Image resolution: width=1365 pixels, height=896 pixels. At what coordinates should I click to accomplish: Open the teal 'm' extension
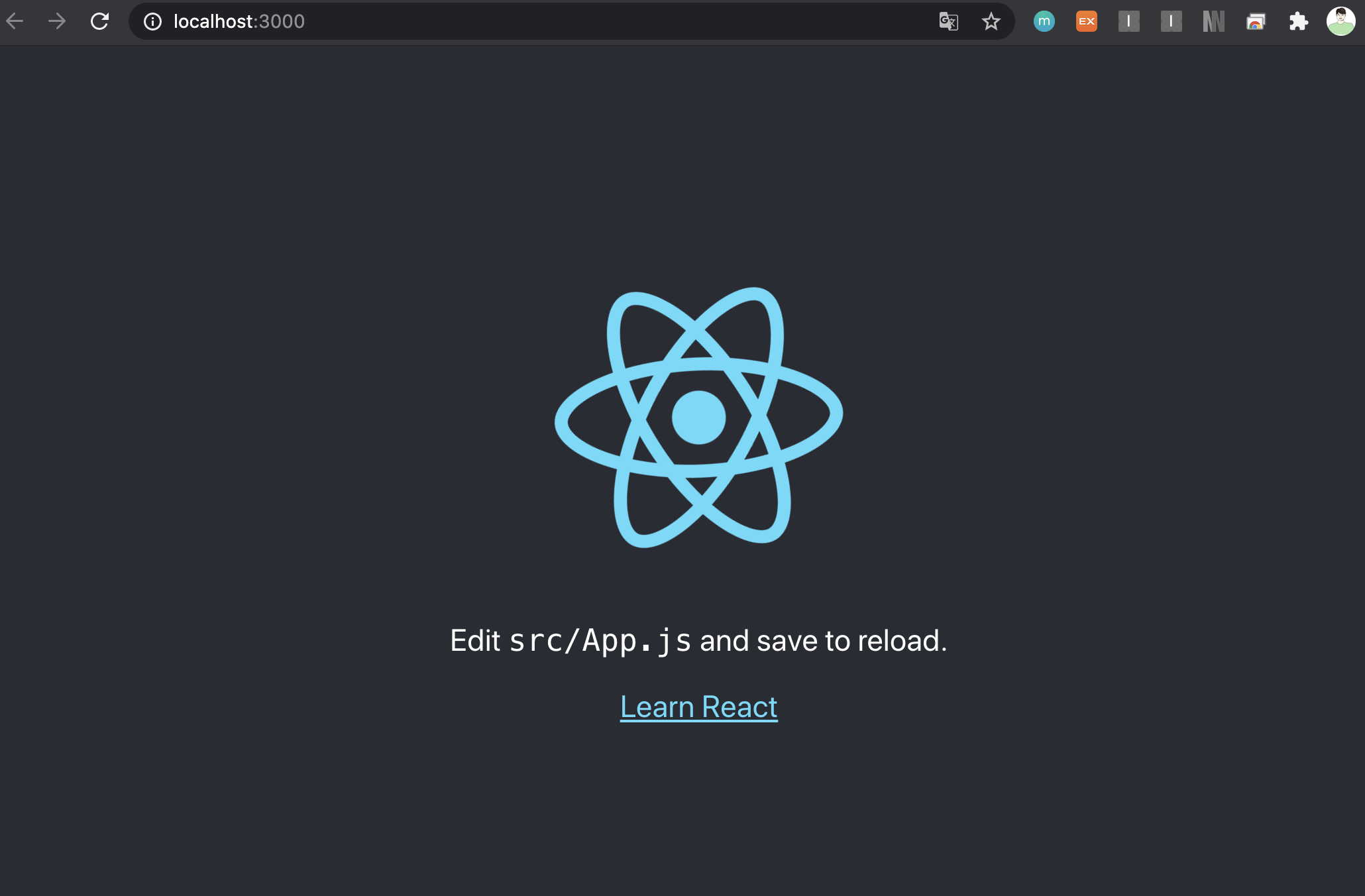1044,21
